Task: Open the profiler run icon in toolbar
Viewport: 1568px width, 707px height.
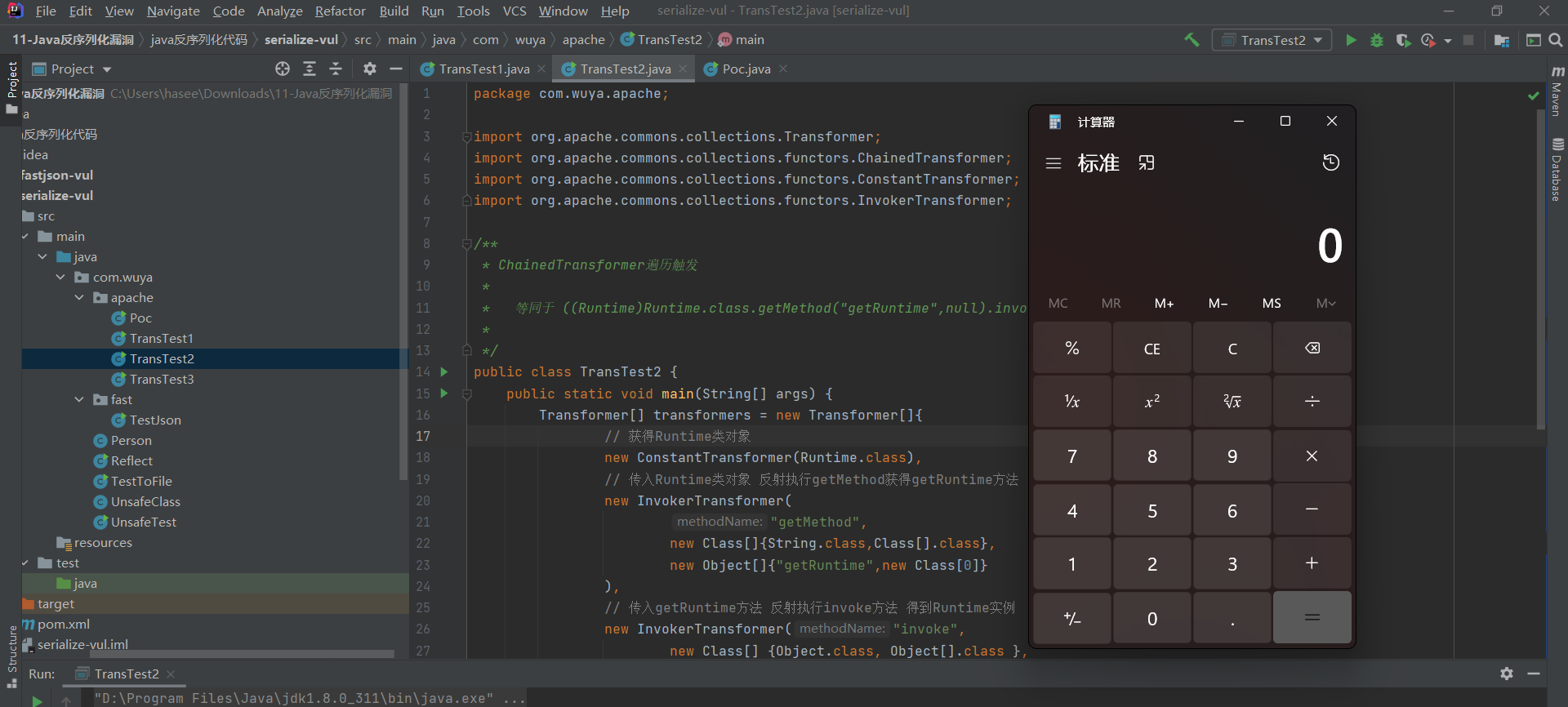Action: (x=1428, y=40)
